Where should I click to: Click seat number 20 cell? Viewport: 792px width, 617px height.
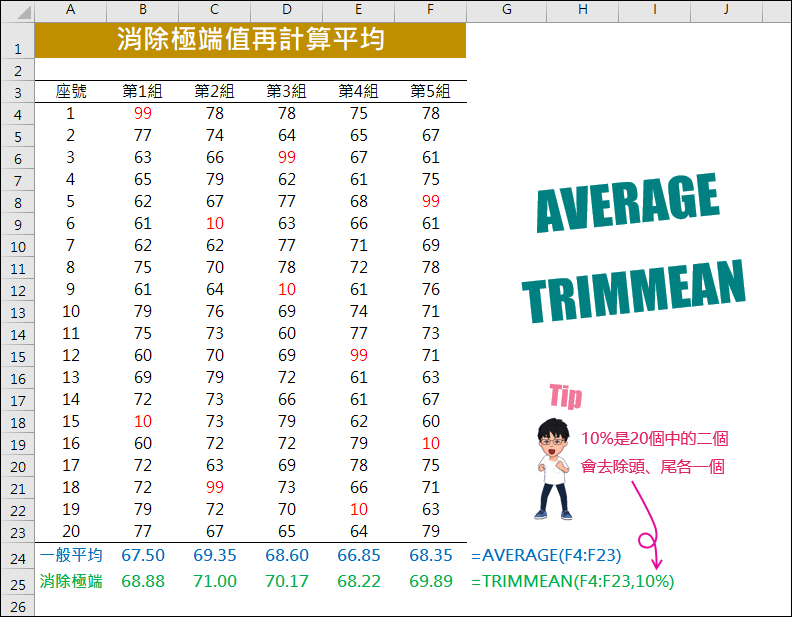71,531
